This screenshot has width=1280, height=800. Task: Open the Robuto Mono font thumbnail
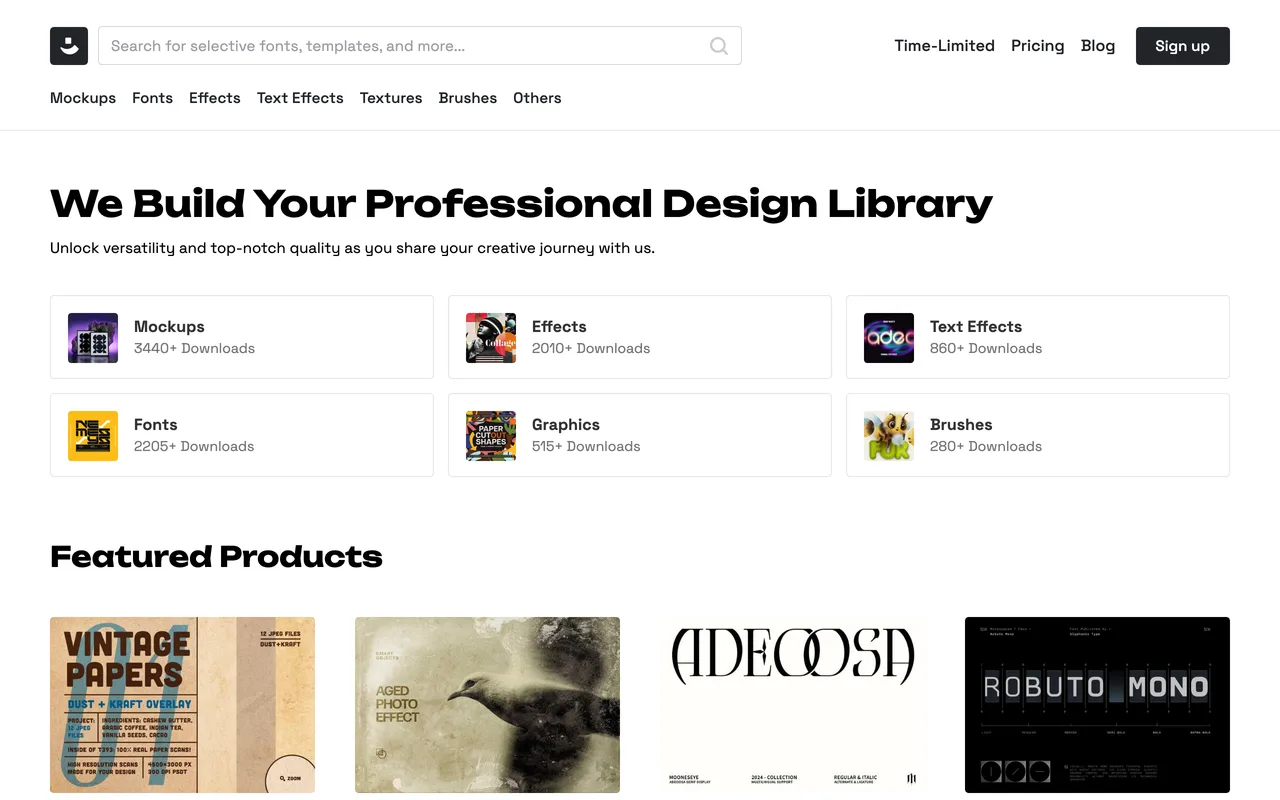[1097, 705]
